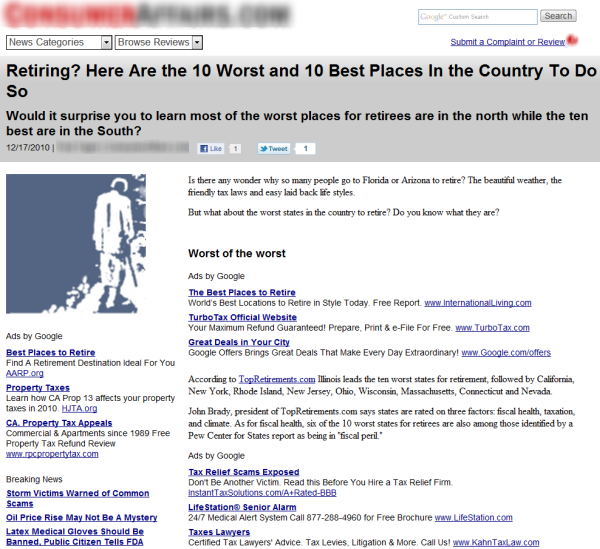
Task: Click the blurred site logo
Action: (147, 15)
